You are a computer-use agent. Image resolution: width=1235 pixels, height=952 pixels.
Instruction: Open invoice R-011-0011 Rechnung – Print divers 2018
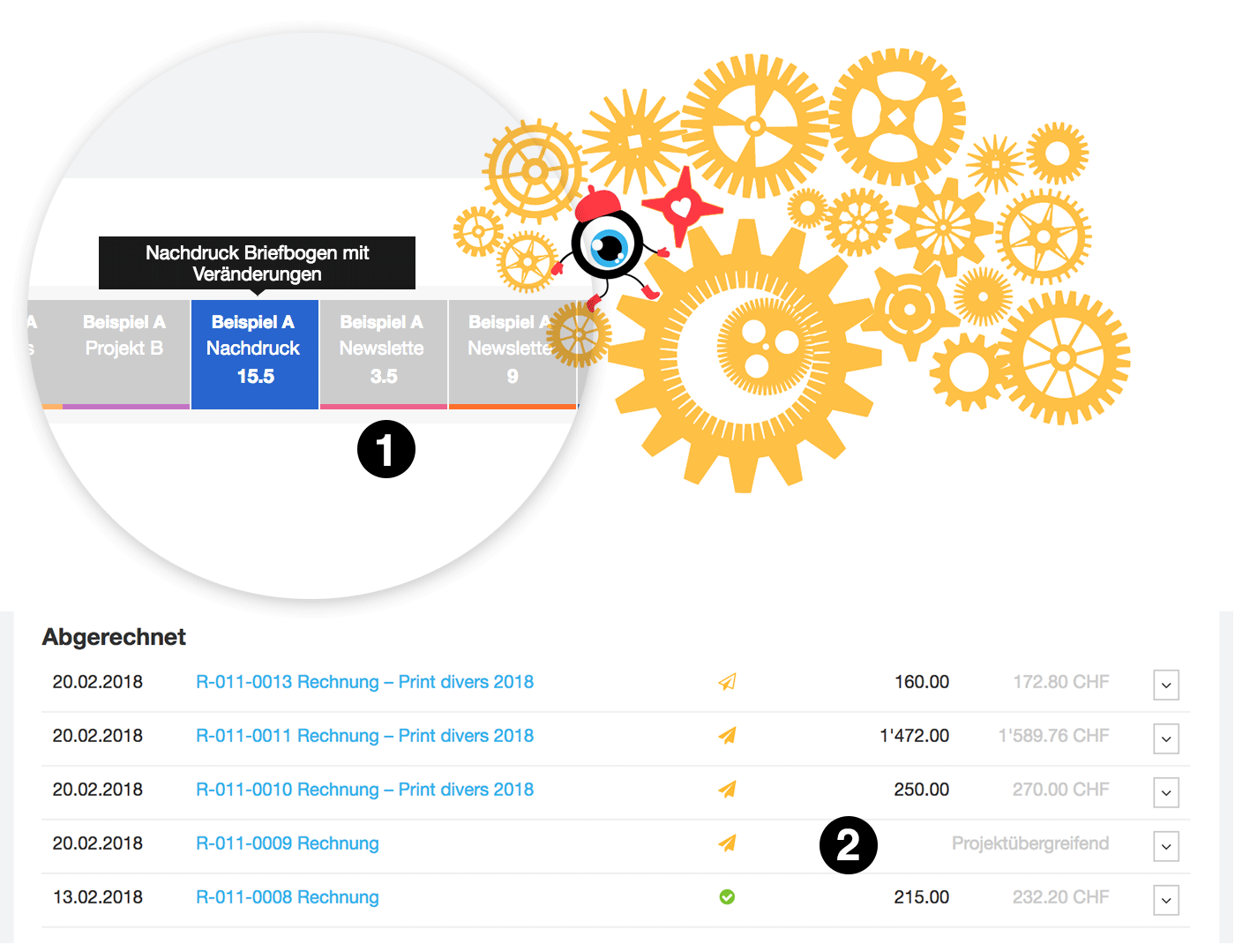click(364, 736)
